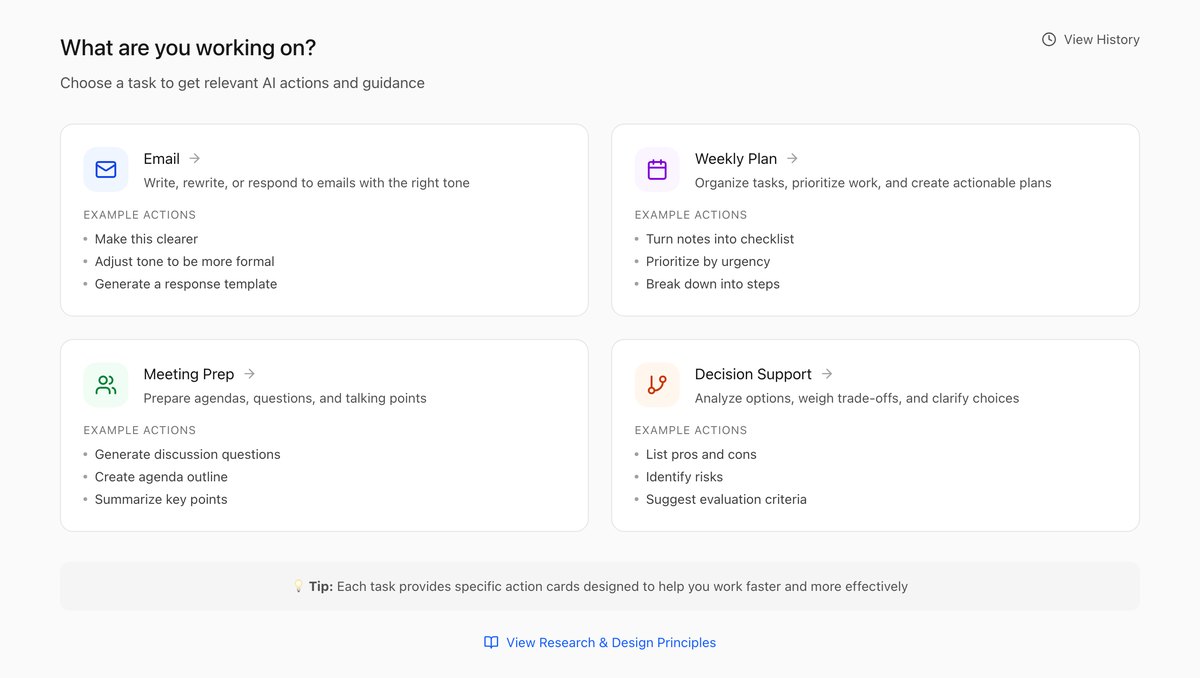Click the arrow next to Decision Support

[827, 374]
